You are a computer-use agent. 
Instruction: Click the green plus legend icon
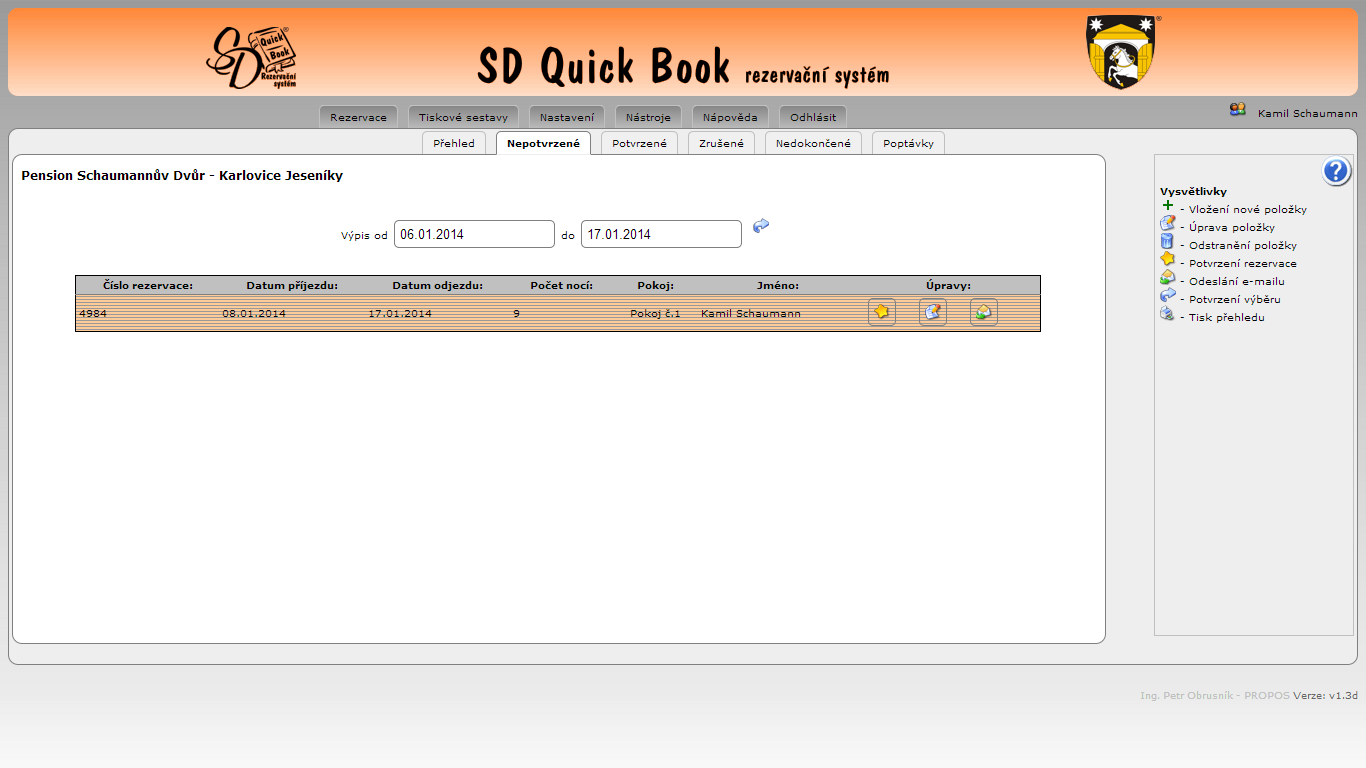pos(1167,205)
